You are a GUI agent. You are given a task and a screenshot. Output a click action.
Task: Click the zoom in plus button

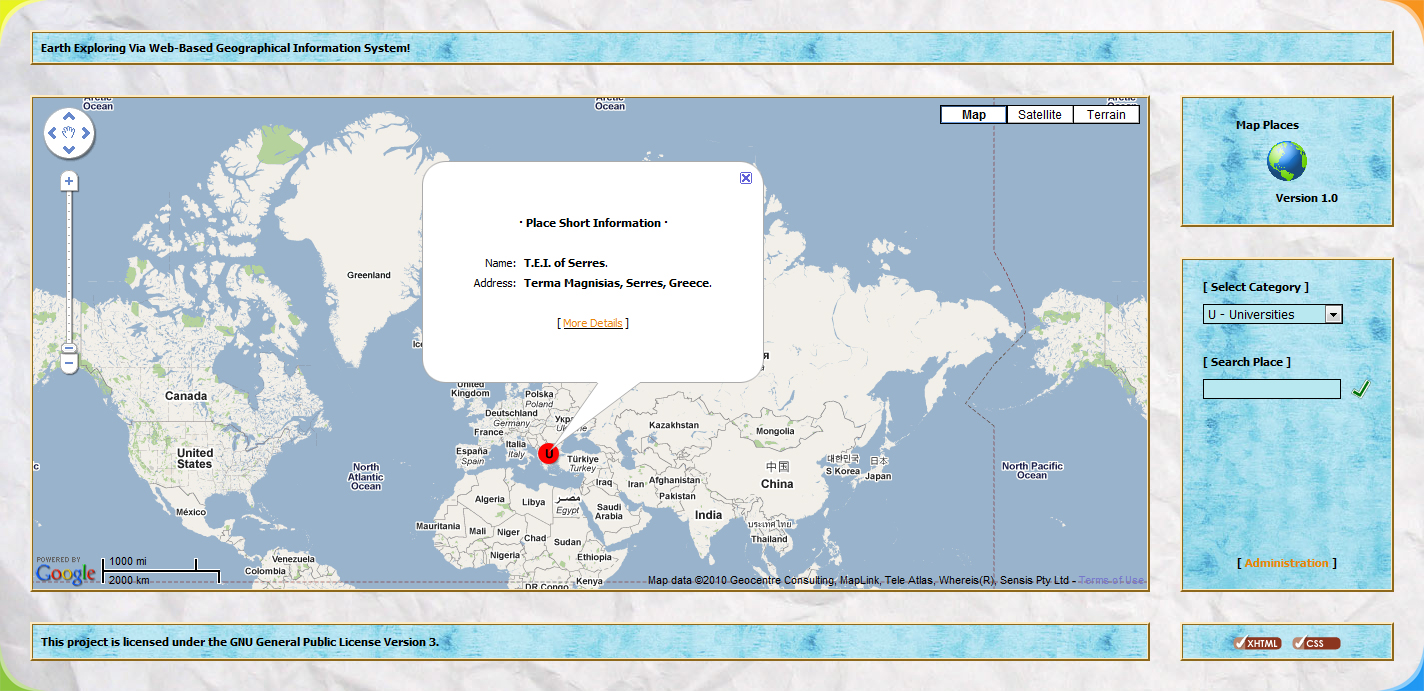(x=69, y=181)
